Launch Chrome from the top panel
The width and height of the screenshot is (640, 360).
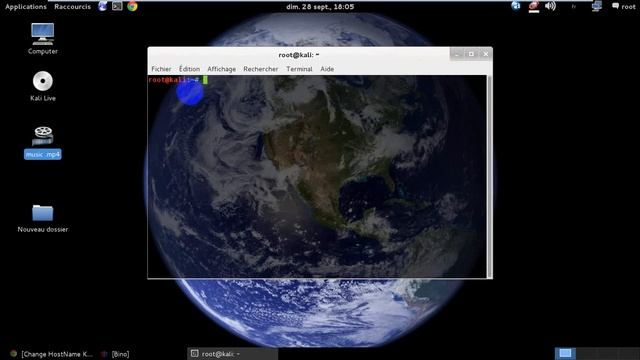(x=132, y=6)
